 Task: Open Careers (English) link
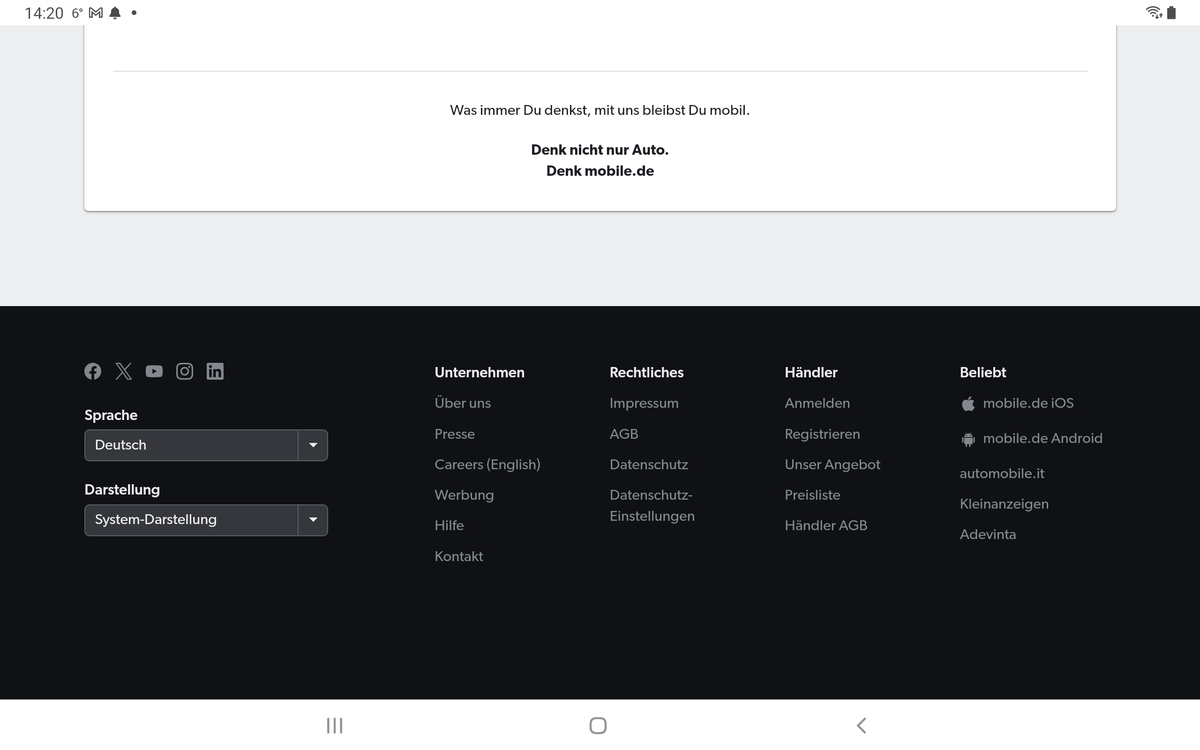[x=487, y=464]
